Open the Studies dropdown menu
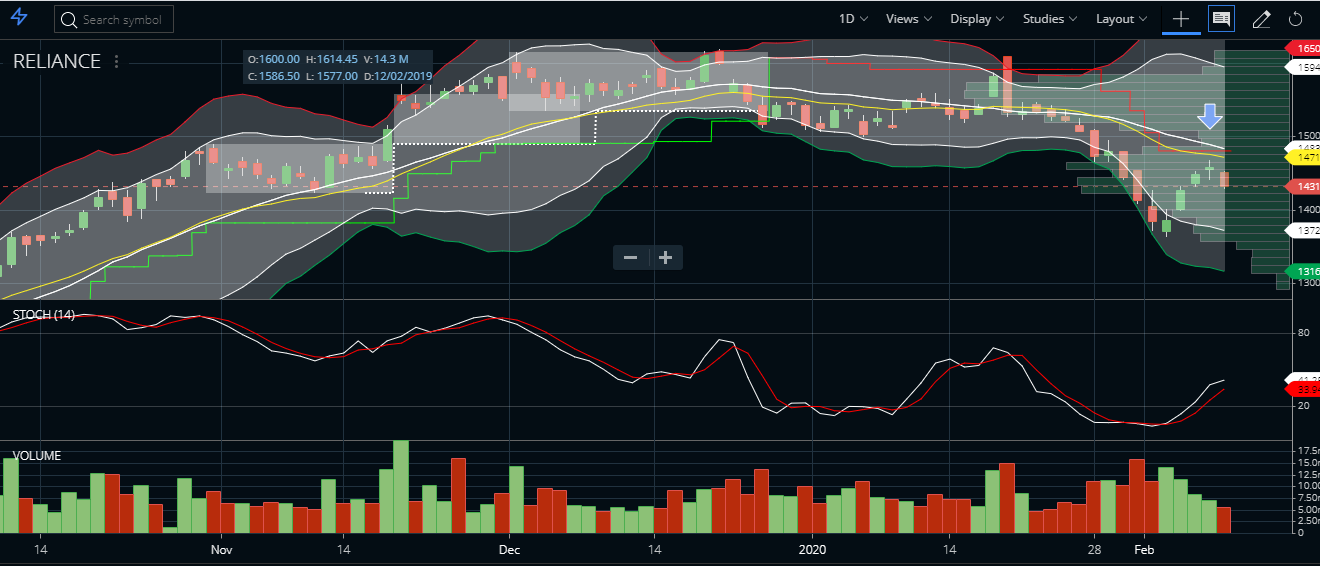This screenshot has height=566, width=1320. click(1050, 19)
